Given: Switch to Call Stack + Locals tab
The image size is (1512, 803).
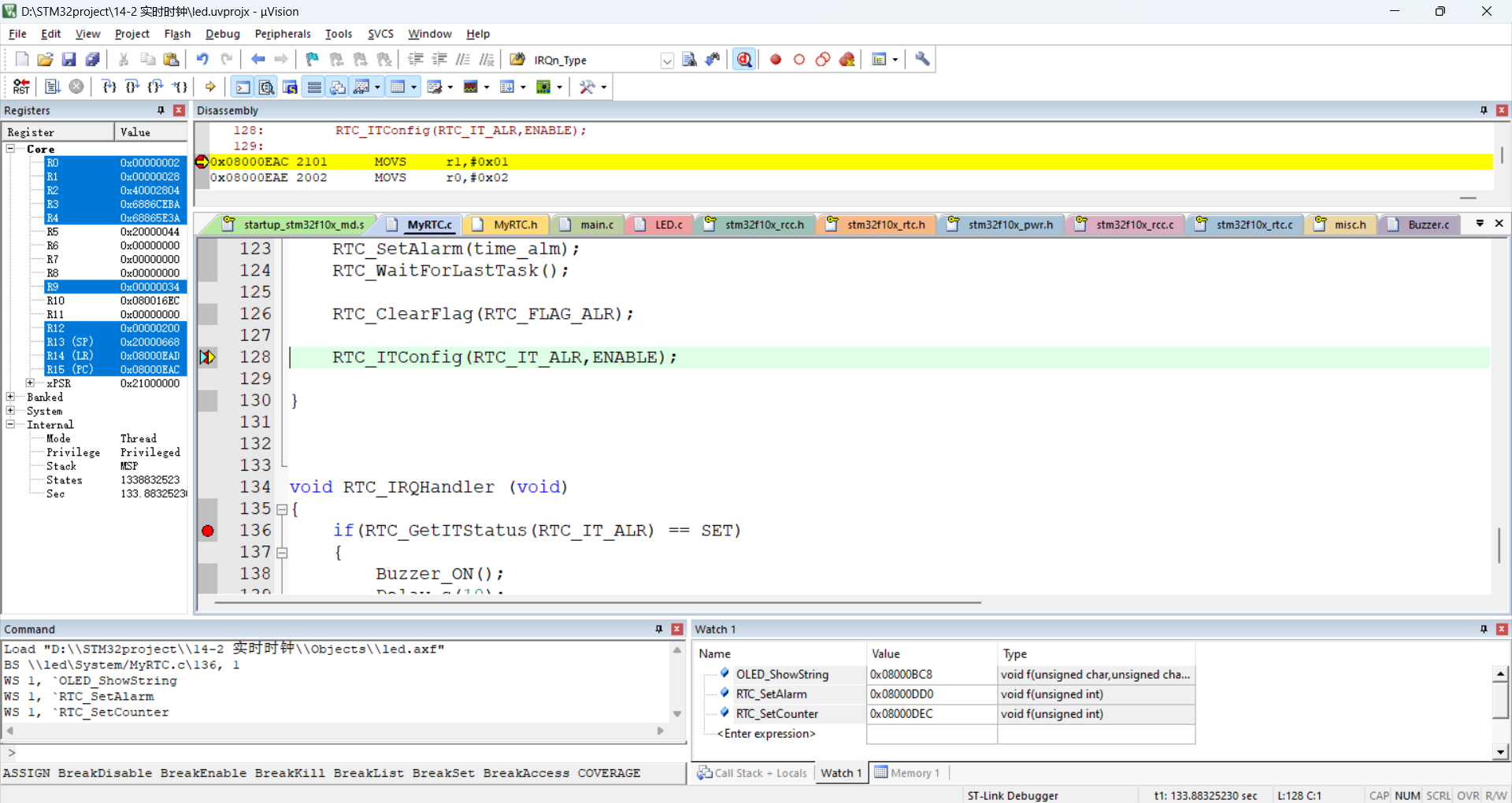Looking at the screenshot, I should (x=752, y=773).
